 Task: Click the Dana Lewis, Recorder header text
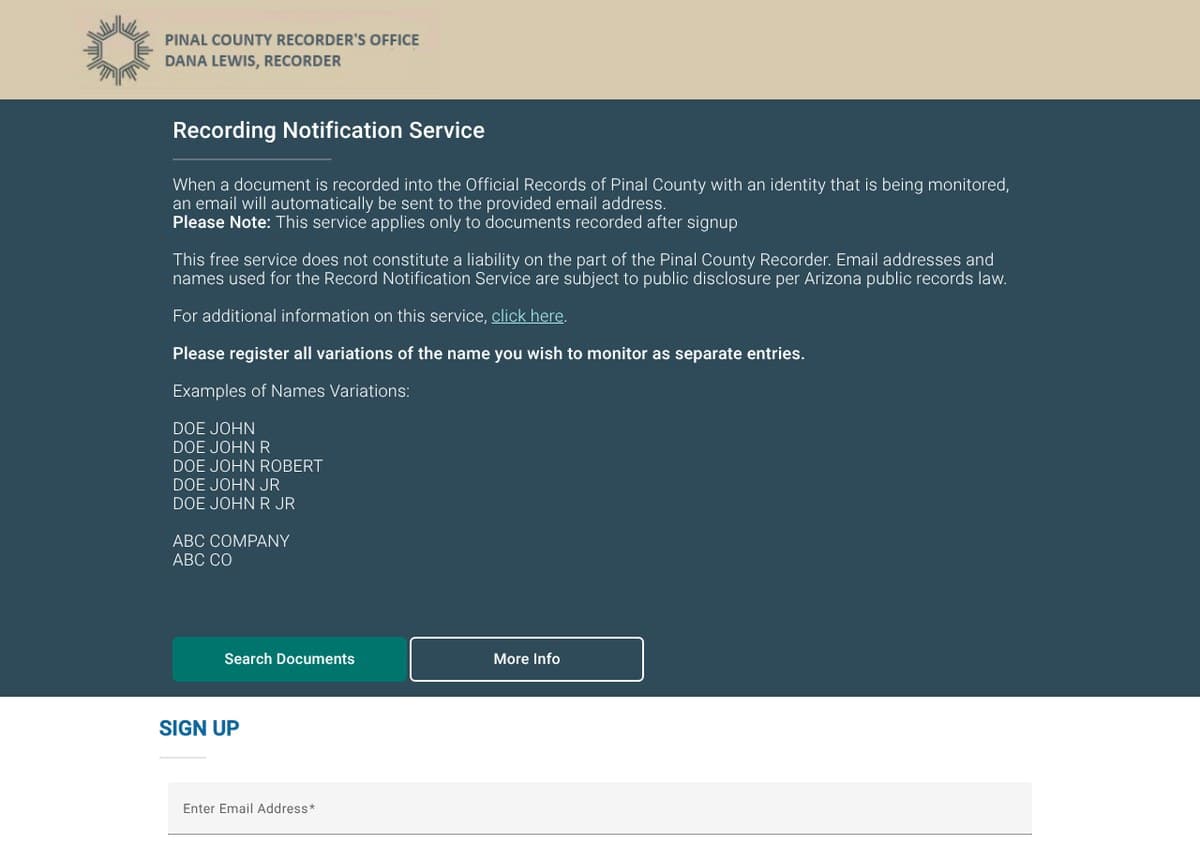pyautogui.click(x=253, y=61)
